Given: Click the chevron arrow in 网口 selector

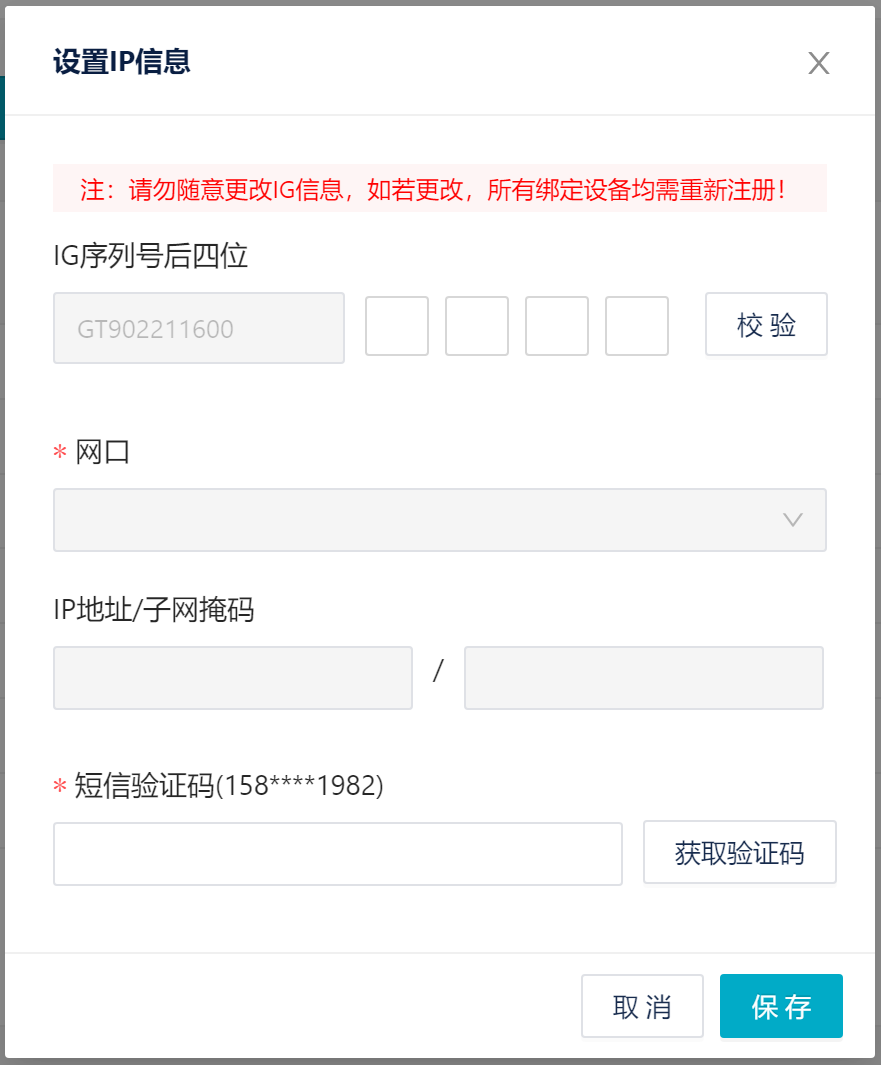Looking at the screenshot, I should [x=793, y=520].
